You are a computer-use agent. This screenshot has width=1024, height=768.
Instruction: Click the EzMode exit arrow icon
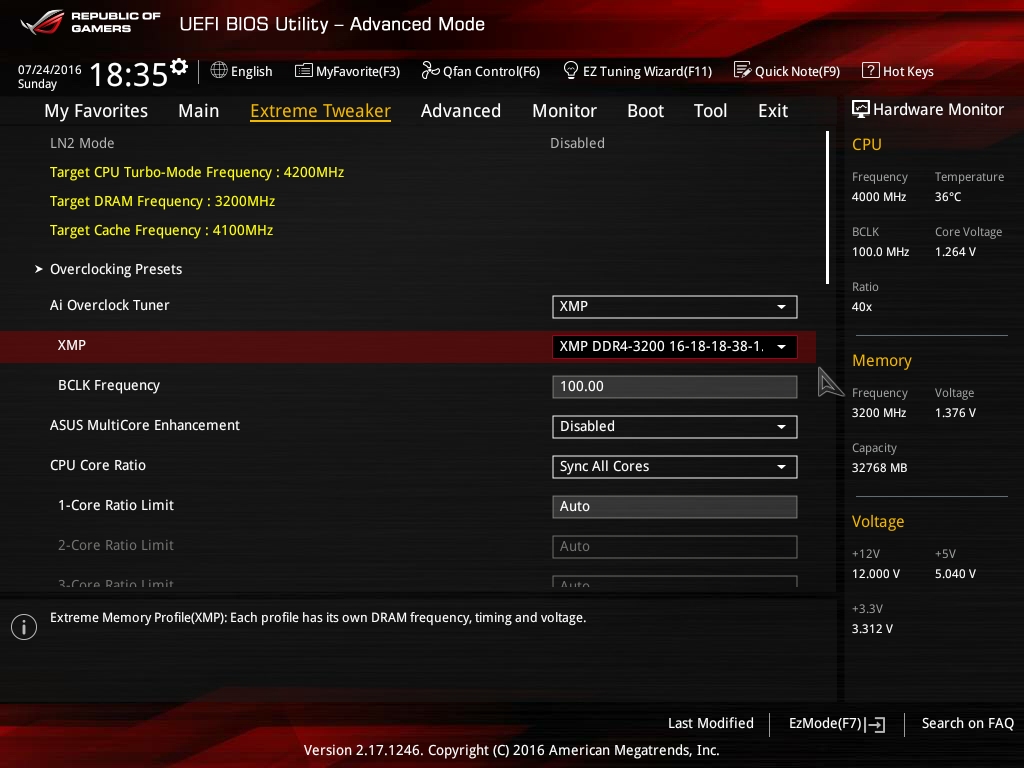coord(876,724)
